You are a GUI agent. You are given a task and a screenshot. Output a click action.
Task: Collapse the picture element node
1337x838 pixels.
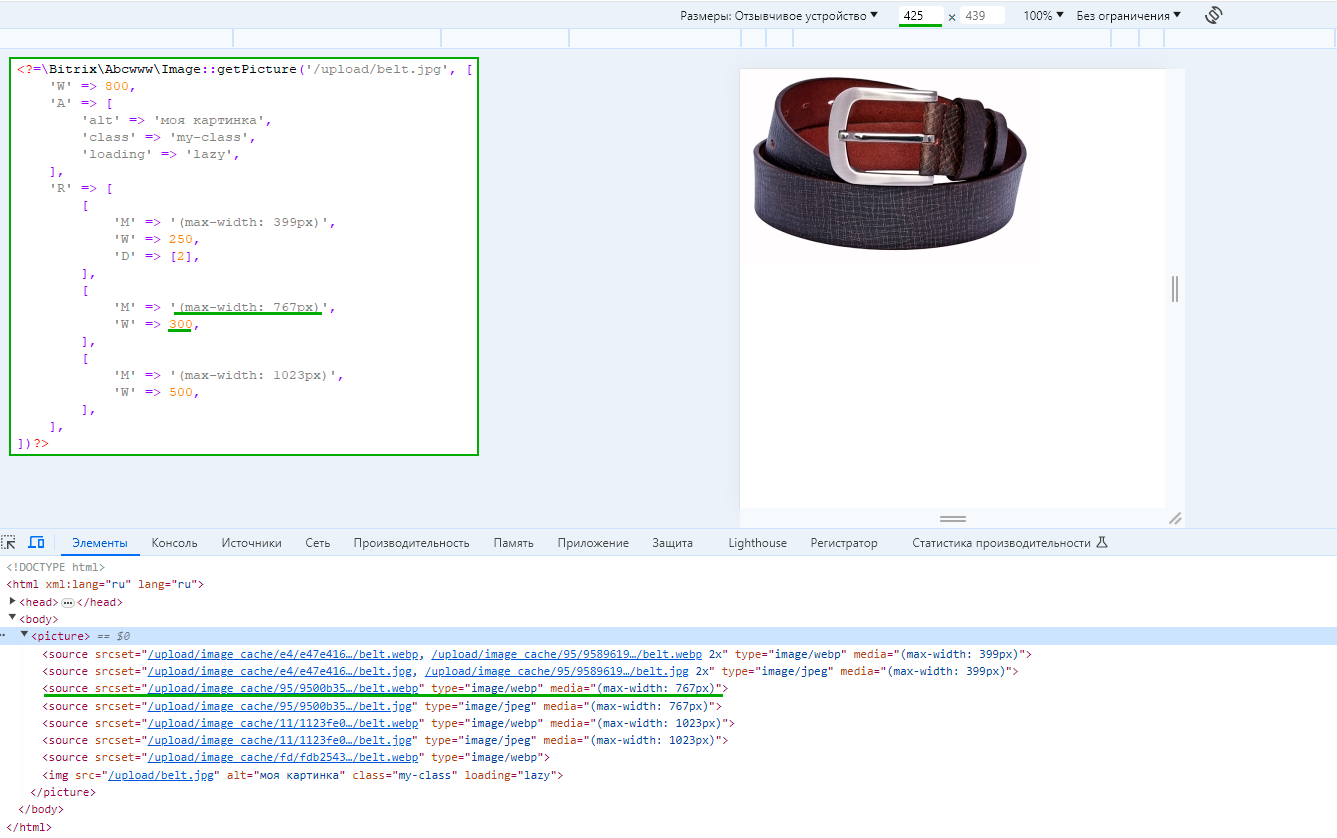point(24,636)
